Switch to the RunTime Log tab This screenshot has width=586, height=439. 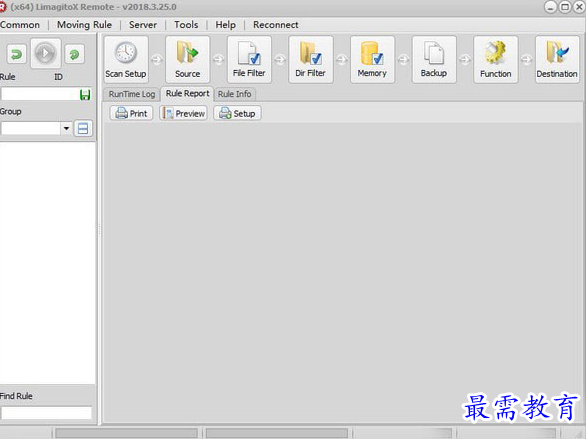[132, 94]
